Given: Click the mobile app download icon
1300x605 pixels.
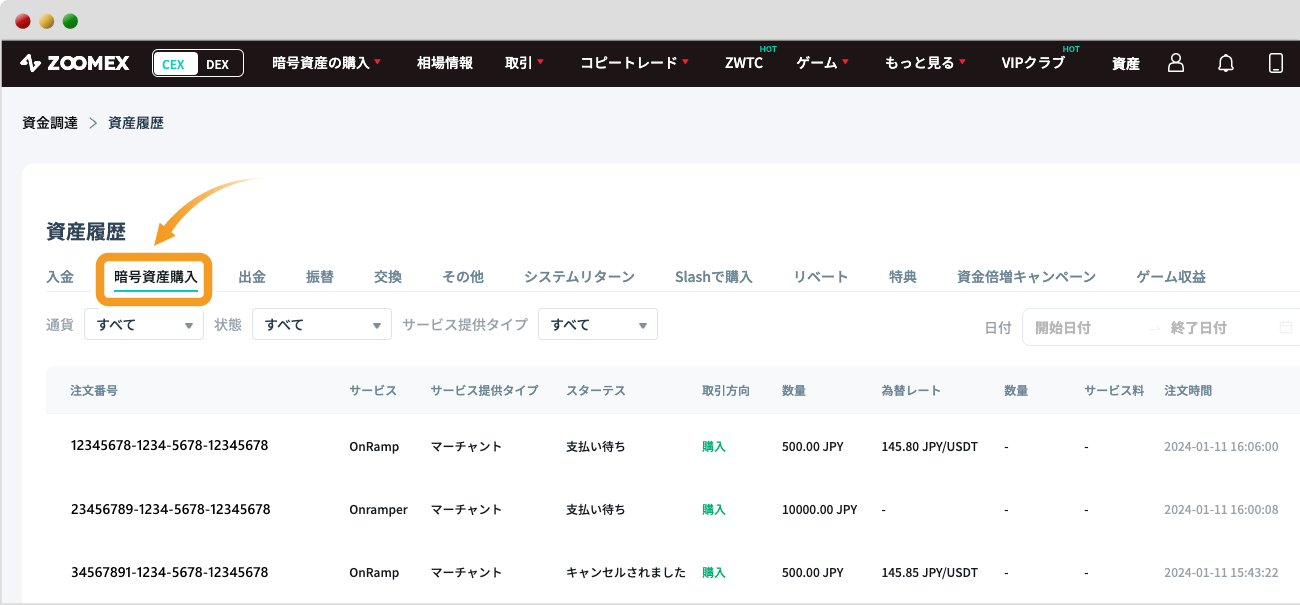Looking at the screenshot, I should coord(1276,63).
